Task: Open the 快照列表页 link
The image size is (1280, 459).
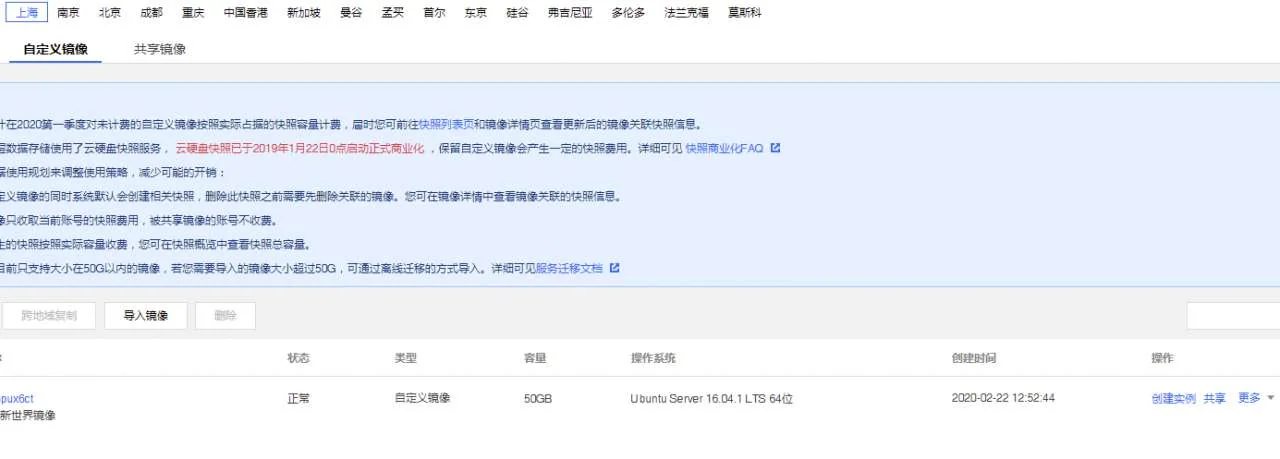Action: [x=446, y=125]
